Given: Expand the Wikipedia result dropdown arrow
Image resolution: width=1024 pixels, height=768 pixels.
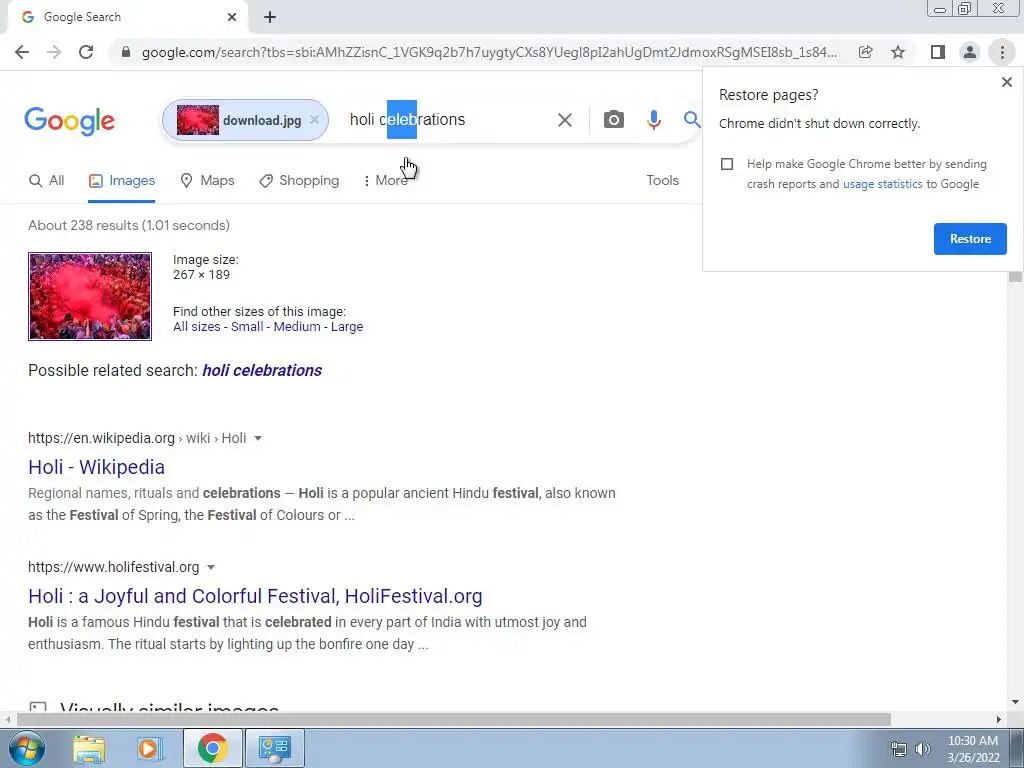Looking at the screenshot, I should click(258, 438).
